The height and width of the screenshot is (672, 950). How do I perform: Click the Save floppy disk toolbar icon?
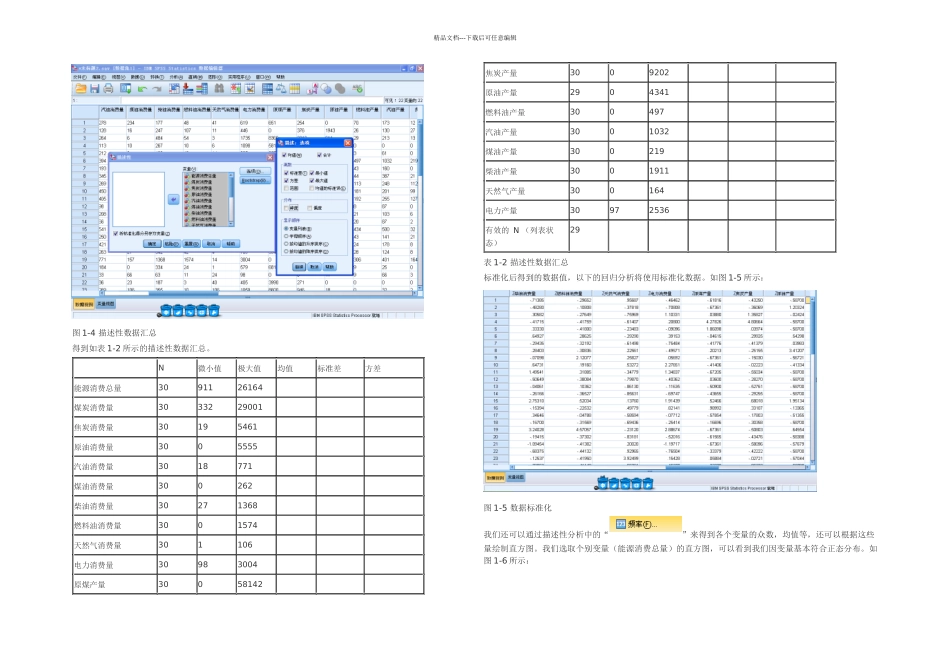pos(95,88)
